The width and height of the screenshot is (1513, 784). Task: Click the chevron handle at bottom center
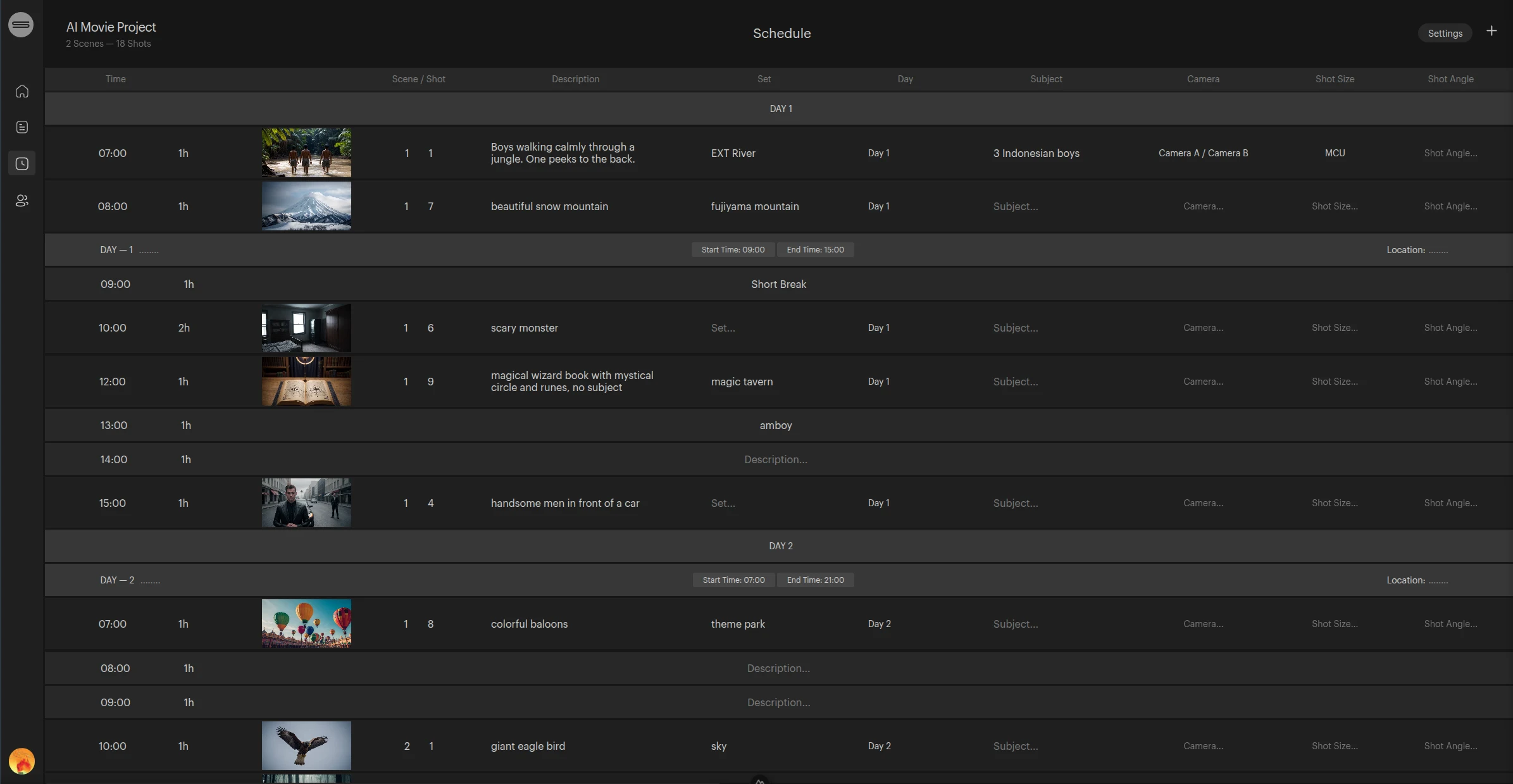pyautogui.click(x=760, y=780)
